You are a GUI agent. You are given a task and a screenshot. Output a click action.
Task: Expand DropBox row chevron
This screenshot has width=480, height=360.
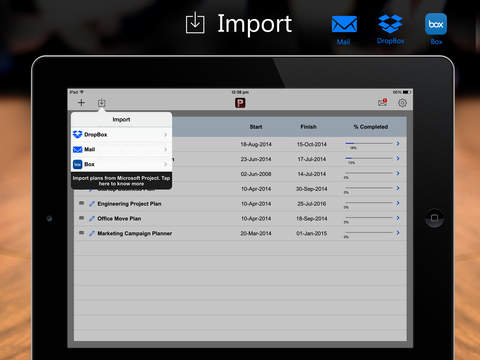(166, 135)
